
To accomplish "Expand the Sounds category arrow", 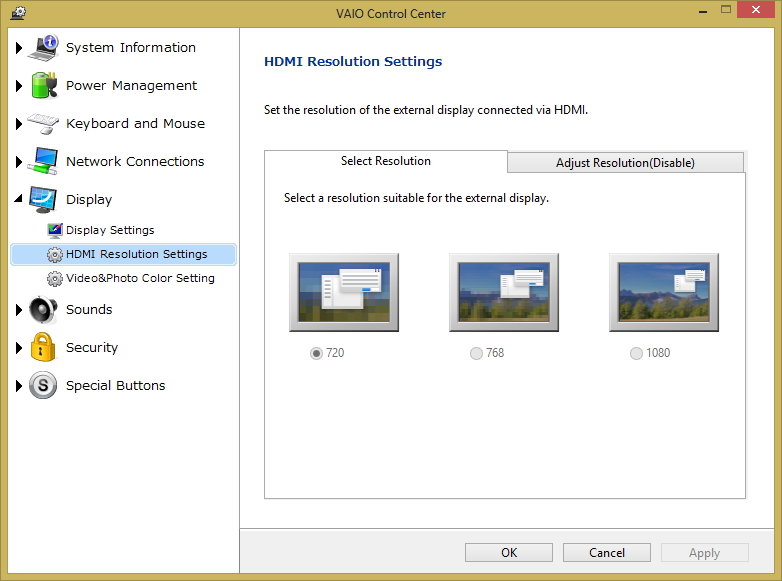I will (19, 310).
